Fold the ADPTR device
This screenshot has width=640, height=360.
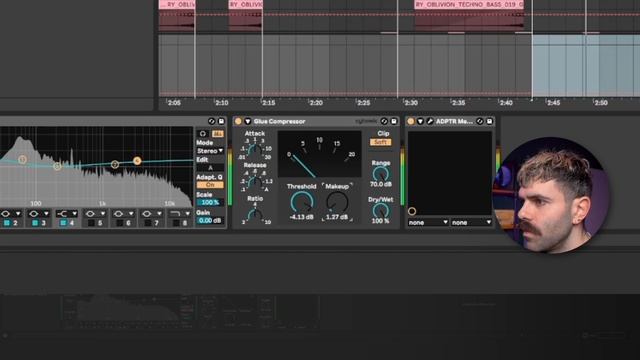click(x=420, y=121)
